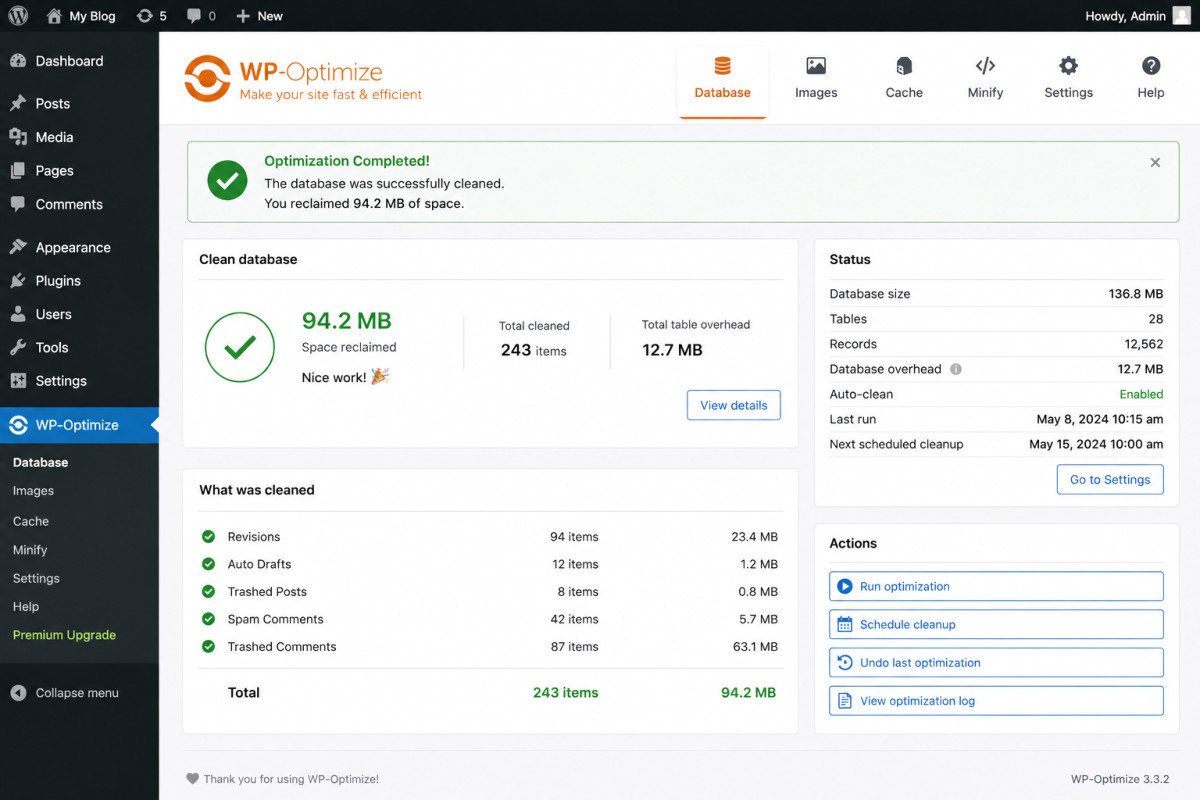The image size is (1200, 800).
Task: Click the sidebar Settings sliders icon
Action: (x=18, y=381)
